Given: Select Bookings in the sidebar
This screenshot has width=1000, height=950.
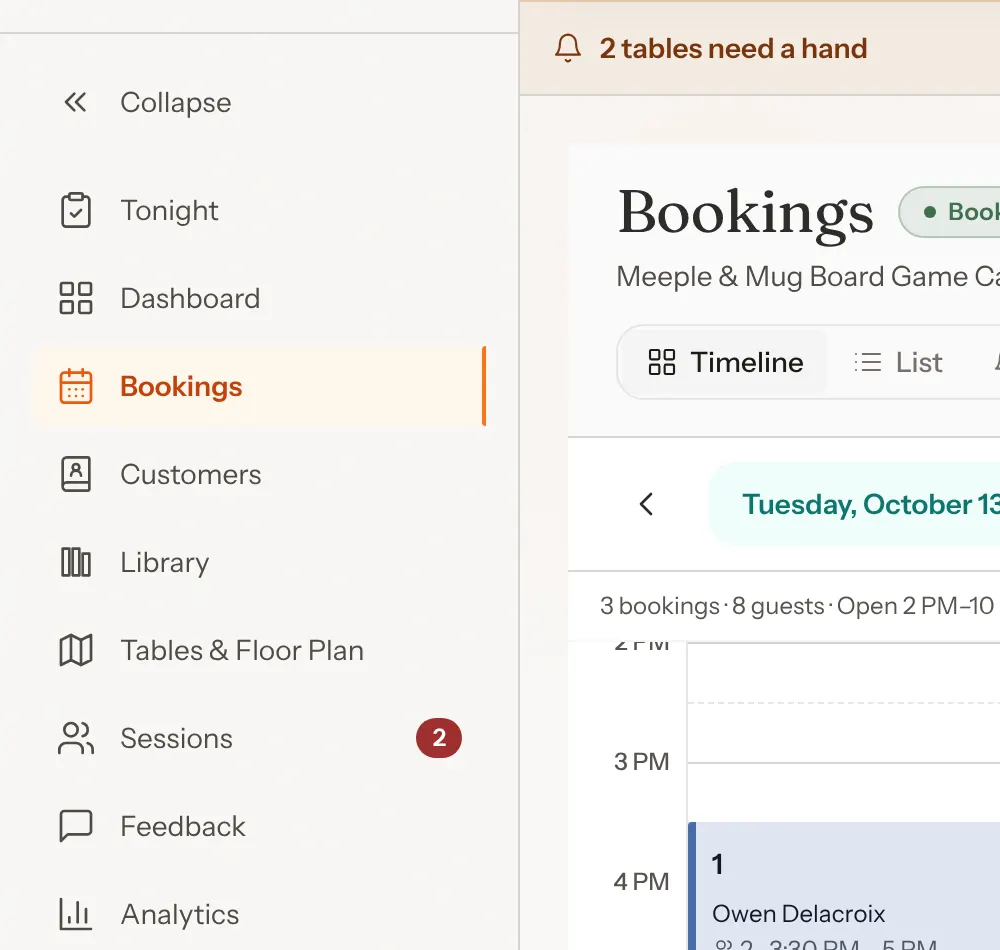Looking at the screenshot, I should 260,386.
